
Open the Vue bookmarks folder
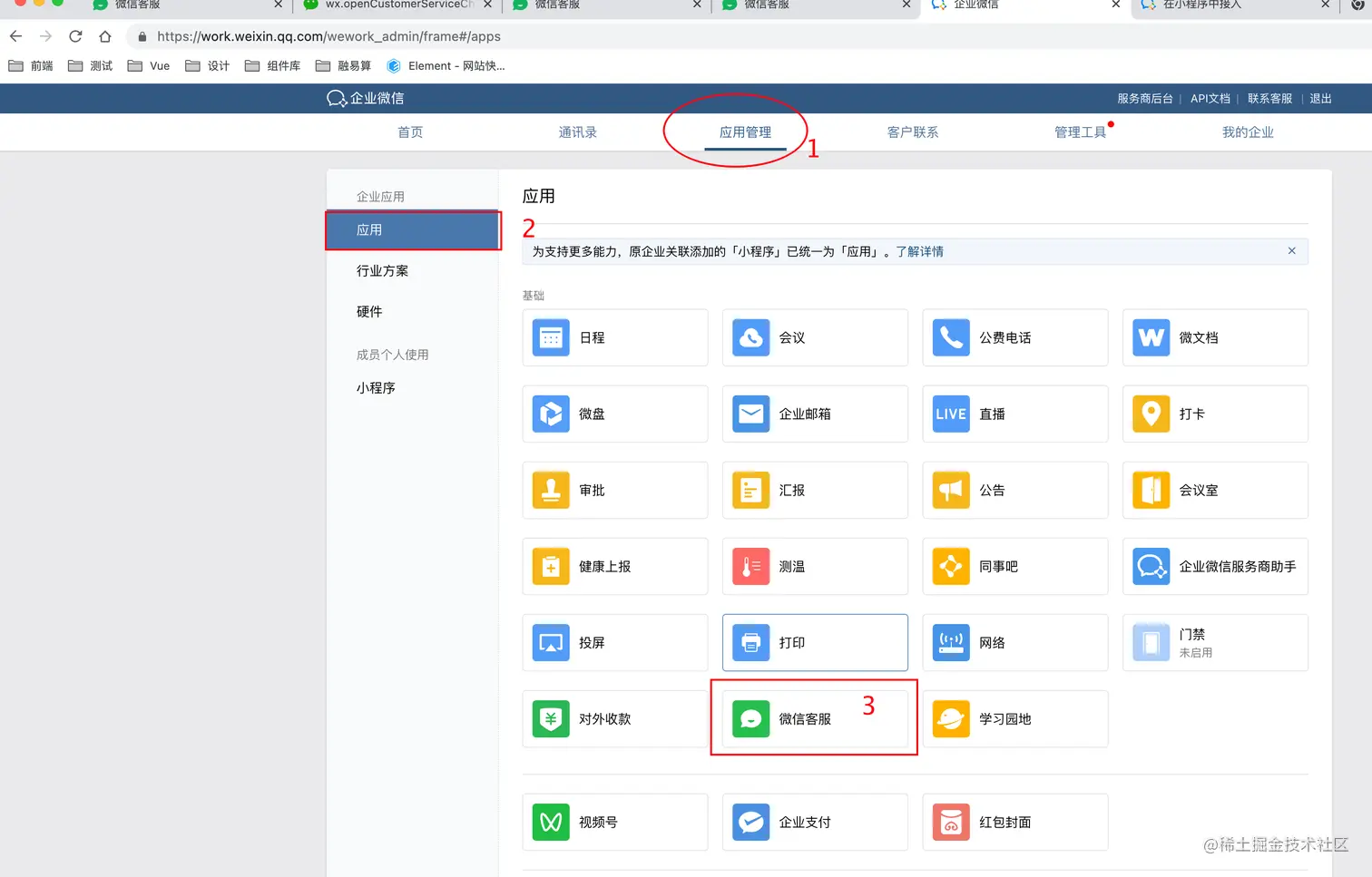click(149, 66)
